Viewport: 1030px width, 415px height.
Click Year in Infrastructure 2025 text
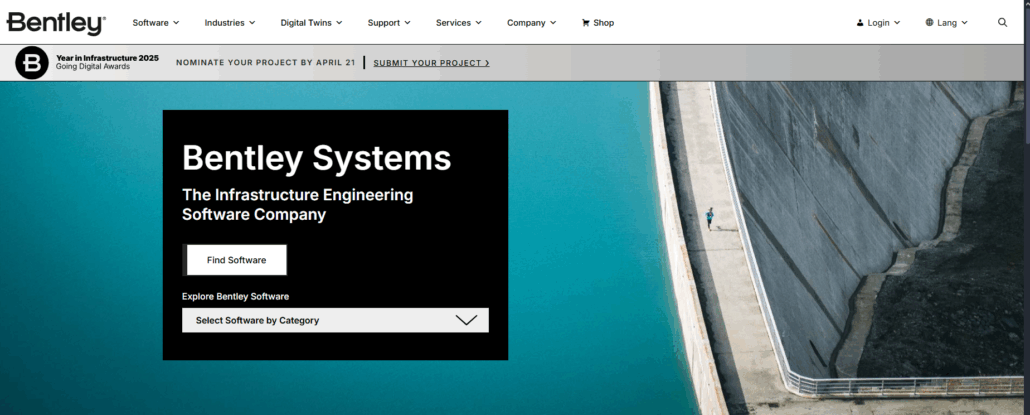tap(107, 58)
